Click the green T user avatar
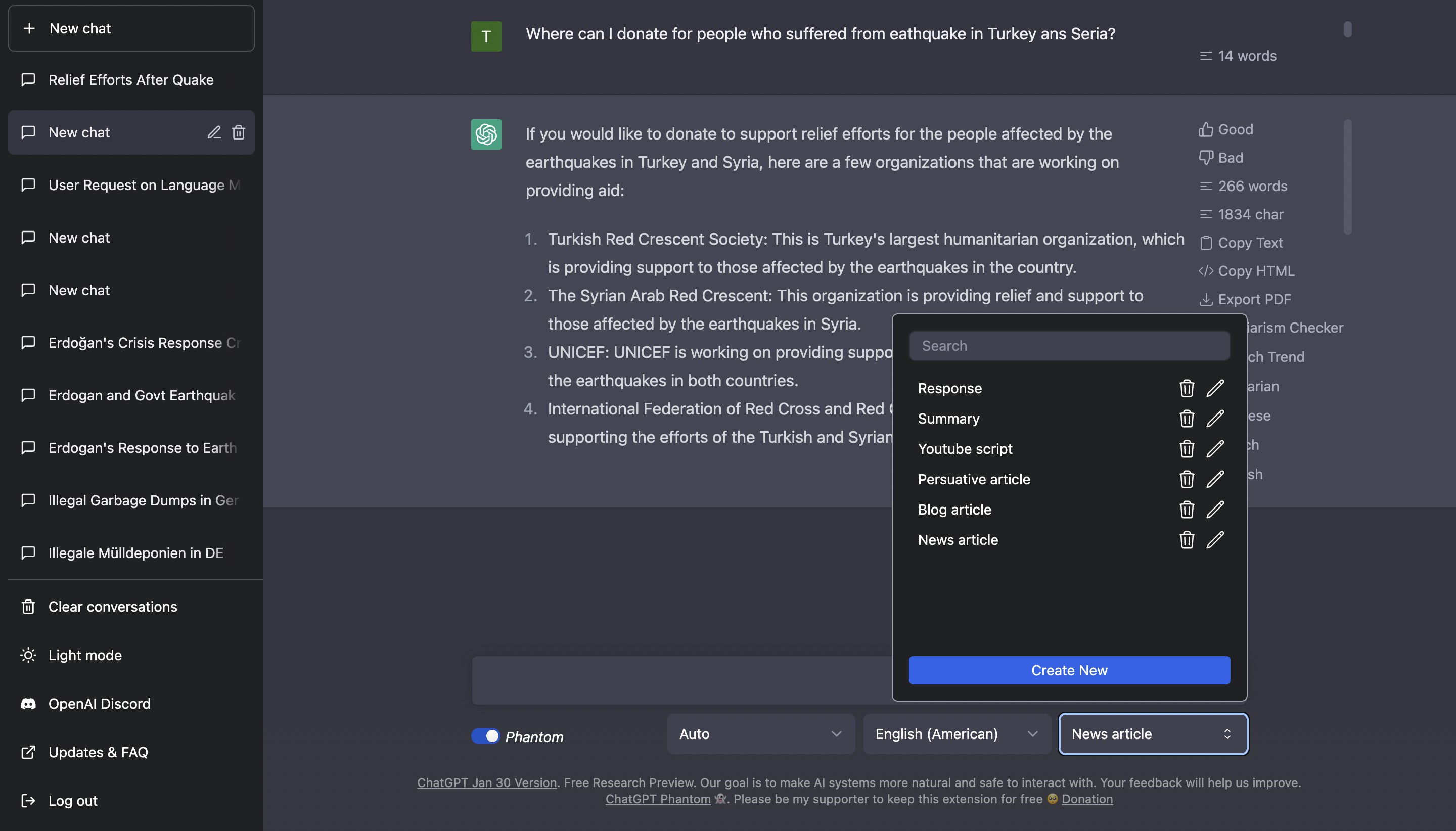The height and width of the screenshot is (831, 1456). (x=486, y=36)
